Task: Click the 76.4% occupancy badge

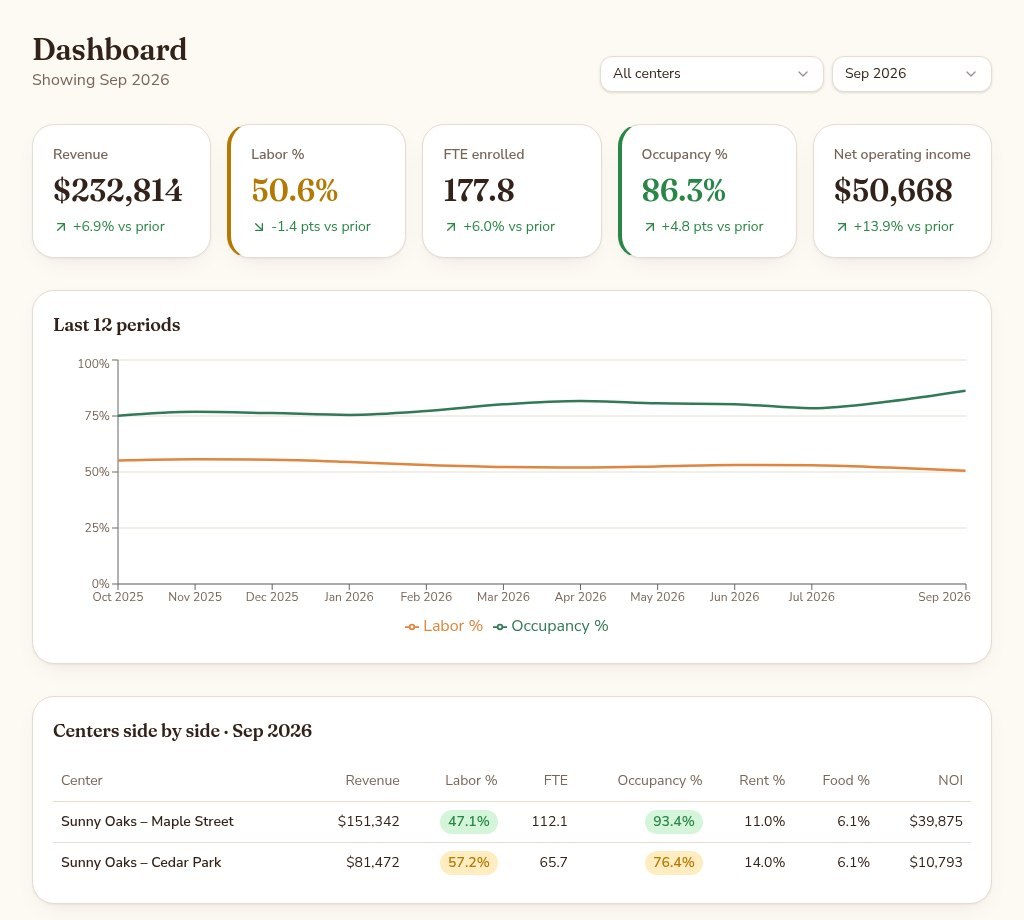Action: tap(673, 863)
